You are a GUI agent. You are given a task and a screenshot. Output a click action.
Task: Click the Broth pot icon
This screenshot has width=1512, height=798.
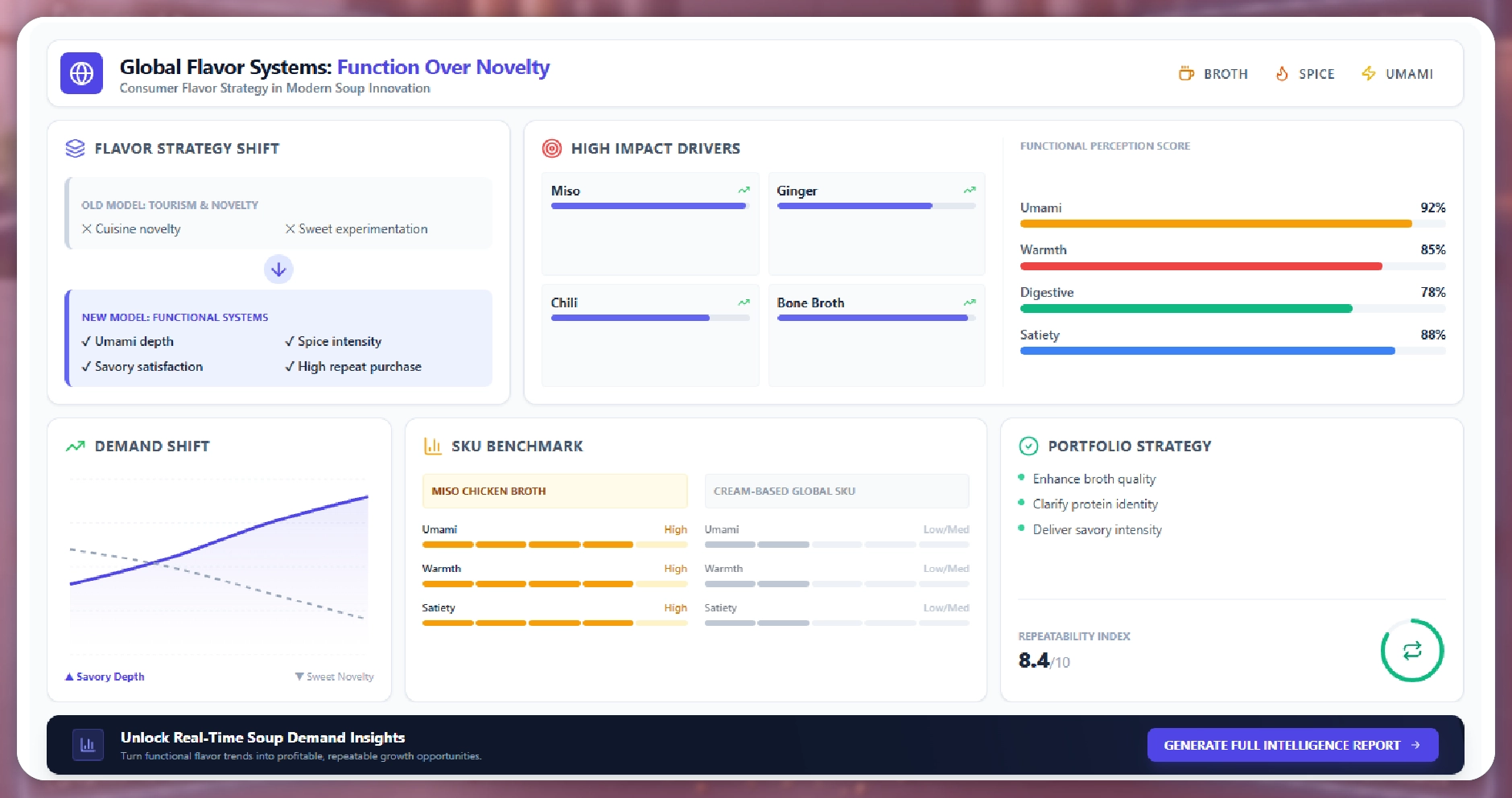pyautogui.click(x=1186, y=73)
